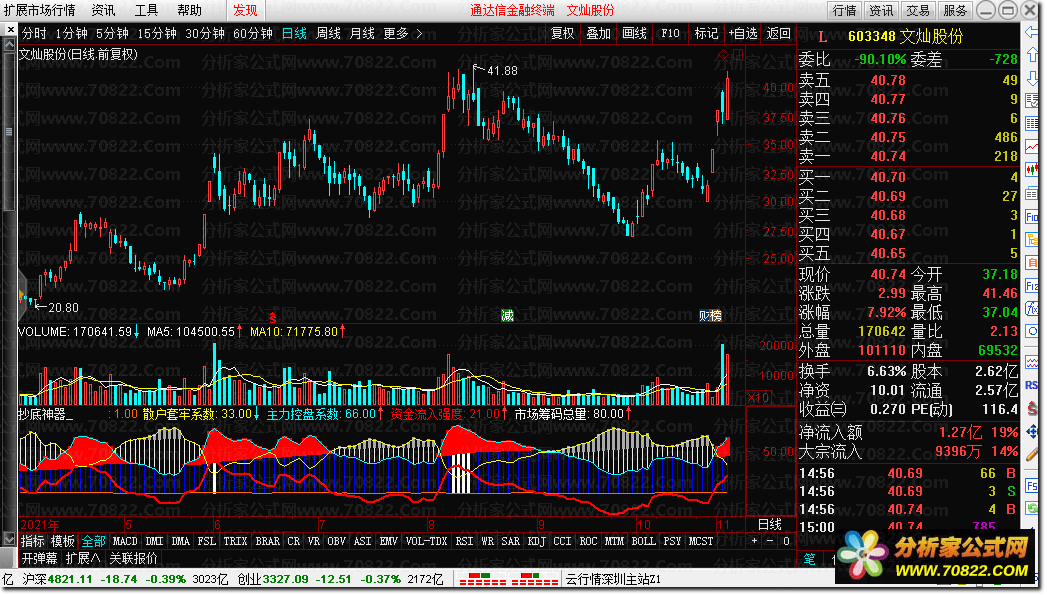
Task: Click the blue table grid sidebar icon
Action: (x=1032, y=123)
